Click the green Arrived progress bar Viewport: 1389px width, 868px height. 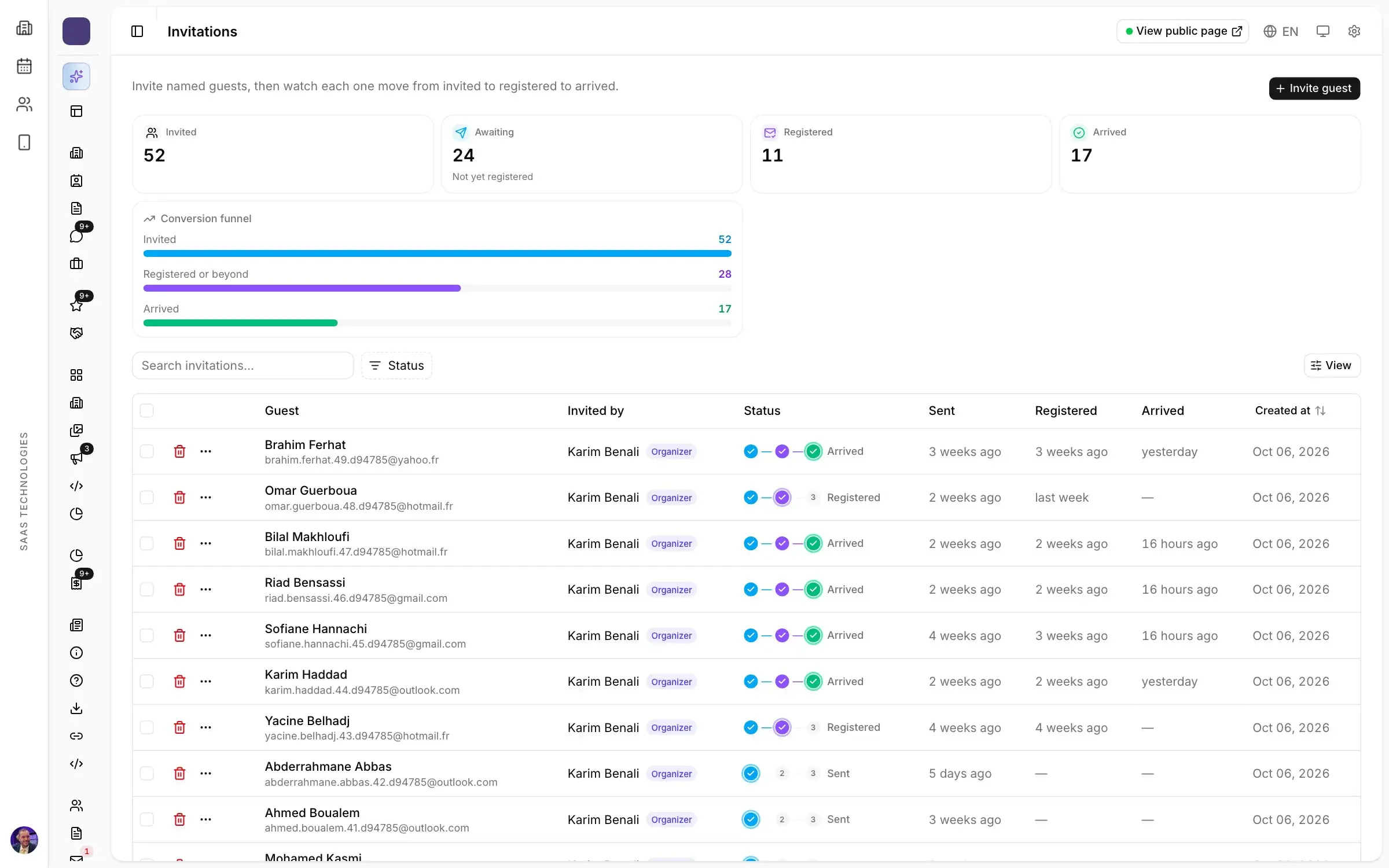(240, 323)
